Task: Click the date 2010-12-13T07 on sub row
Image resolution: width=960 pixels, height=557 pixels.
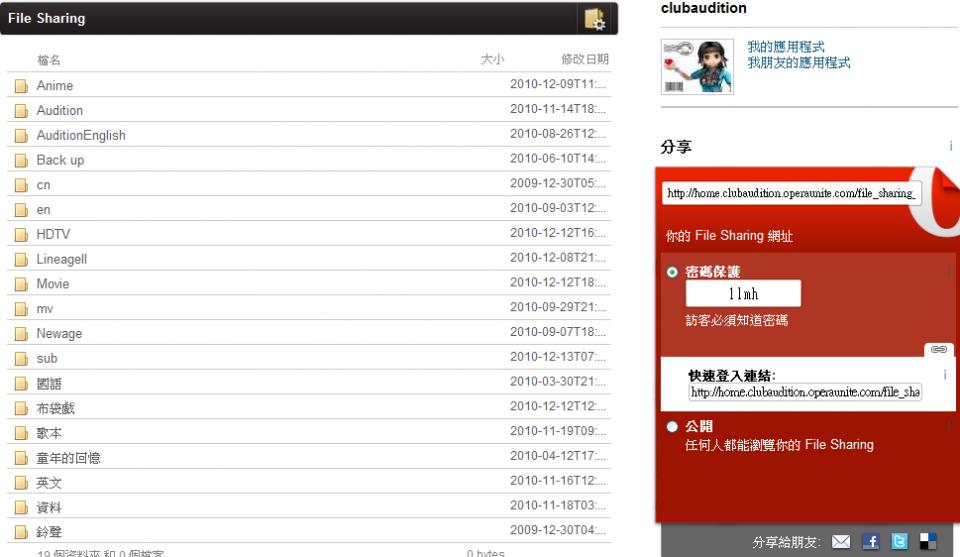Action: click(558, 357)
